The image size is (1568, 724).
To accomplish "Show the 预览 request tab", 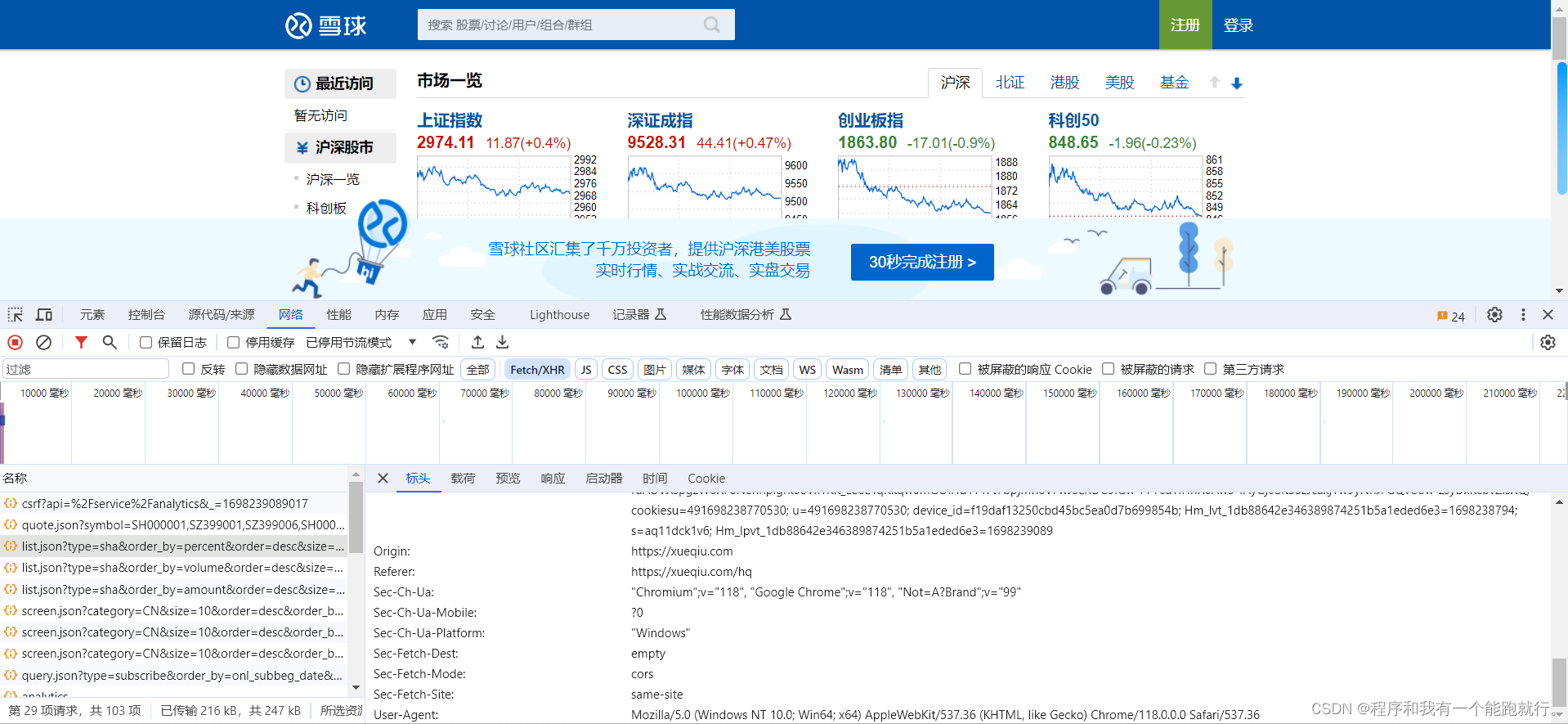I will 508,479.
